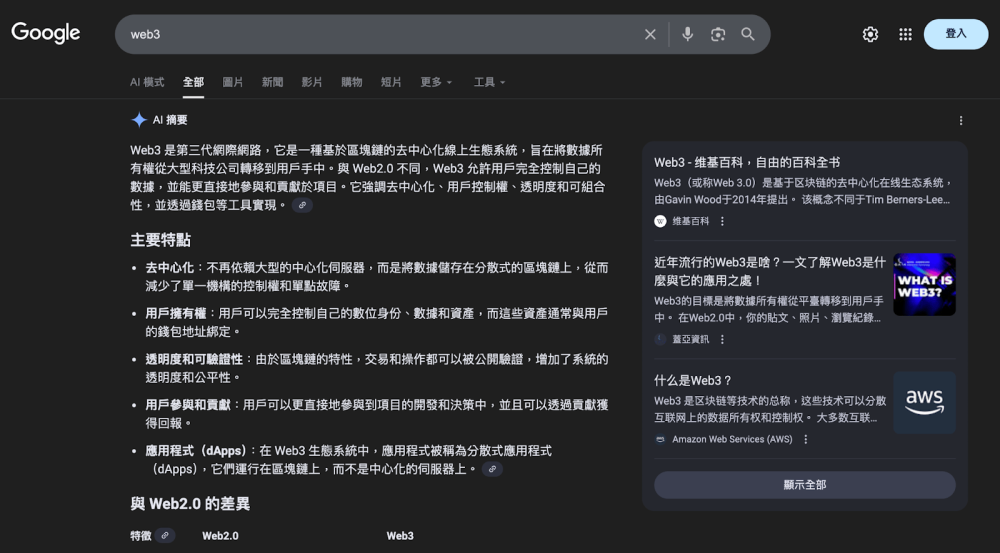Open three-dot menu beside Amazon Web Services
The width and height of the screenshot is (1000, 553).
(805, 439)
